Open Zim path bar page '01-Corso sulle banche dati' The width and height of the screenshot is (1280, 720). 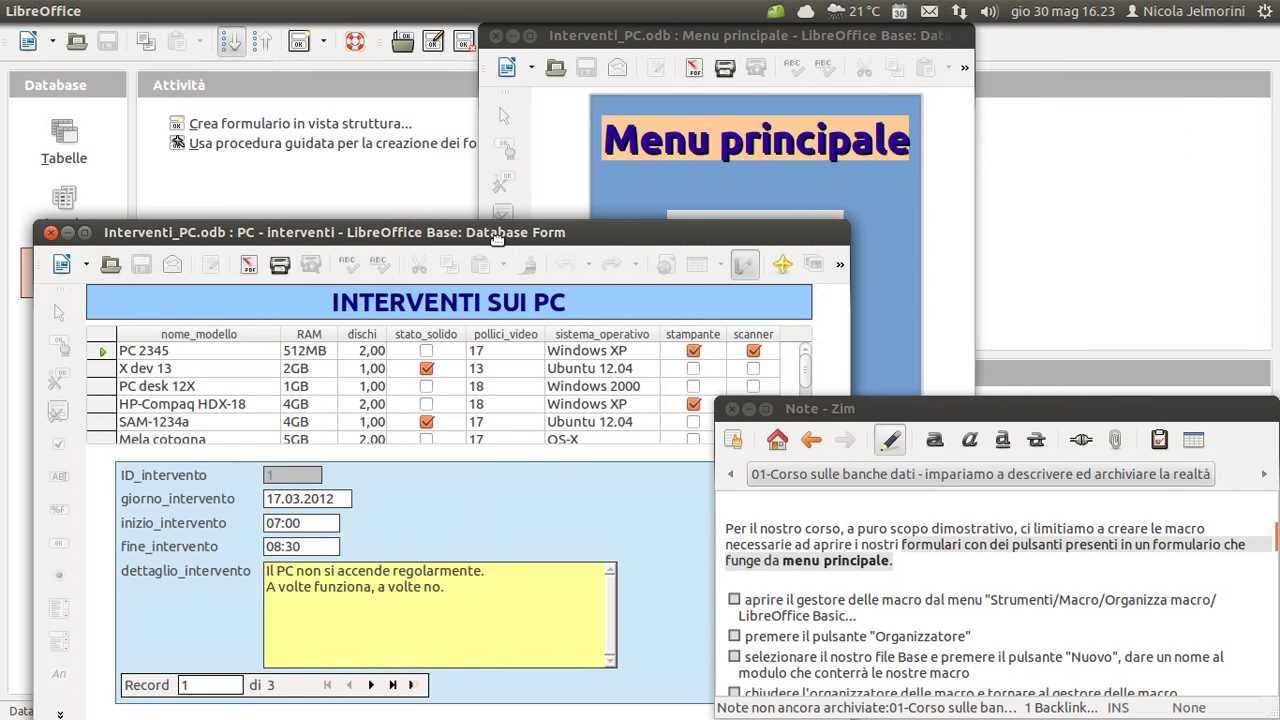[981, 474]
